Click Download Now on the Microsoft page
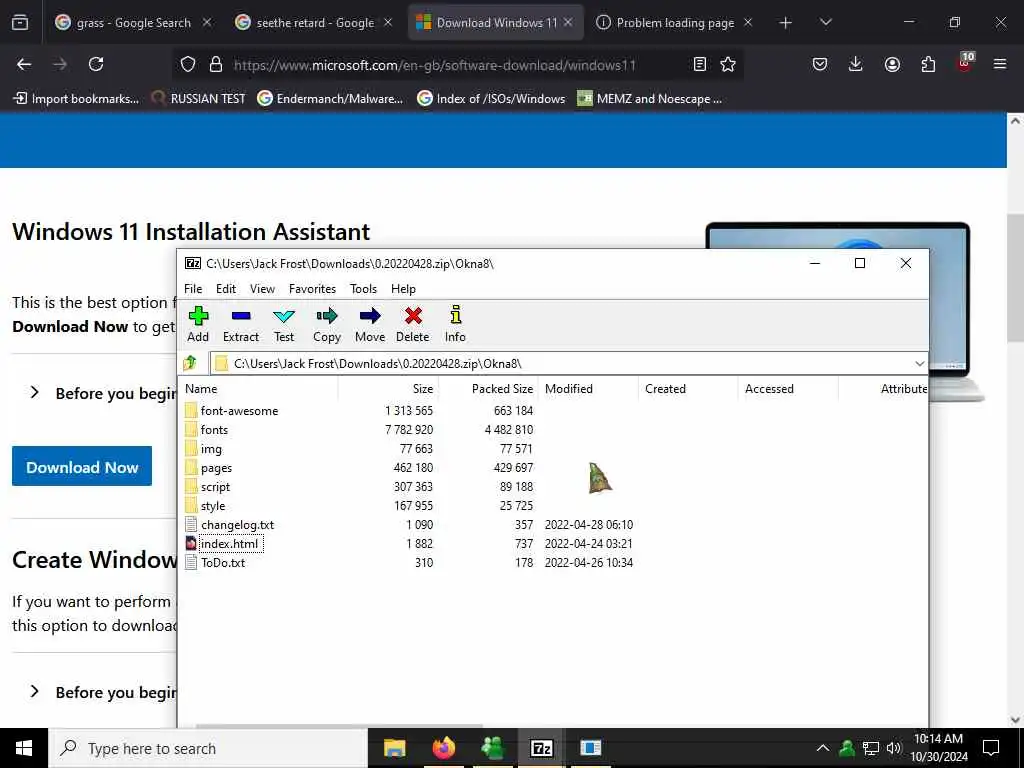Image resolution: width=1024 pixels, height=768 pixels. click(82, 466)
